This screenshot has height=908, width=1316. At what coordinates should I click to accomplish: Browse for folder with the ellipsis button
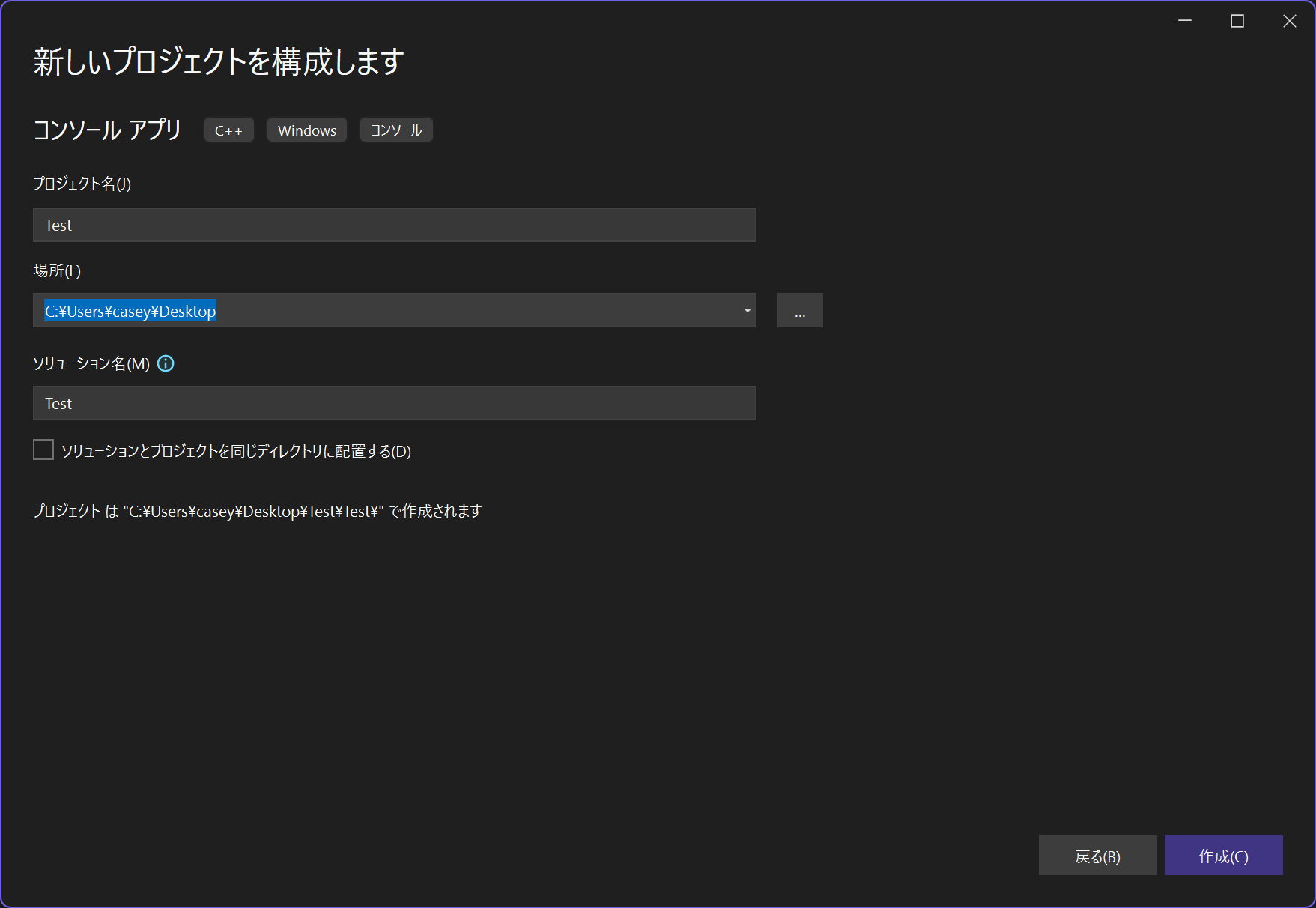point(800,310)
